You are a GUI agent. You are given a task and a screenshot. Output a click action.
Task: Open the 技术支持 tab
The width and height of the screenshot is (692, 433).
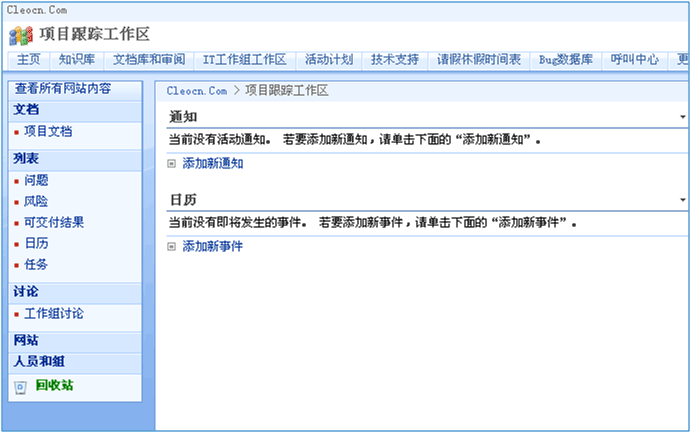tap(395, 60)
